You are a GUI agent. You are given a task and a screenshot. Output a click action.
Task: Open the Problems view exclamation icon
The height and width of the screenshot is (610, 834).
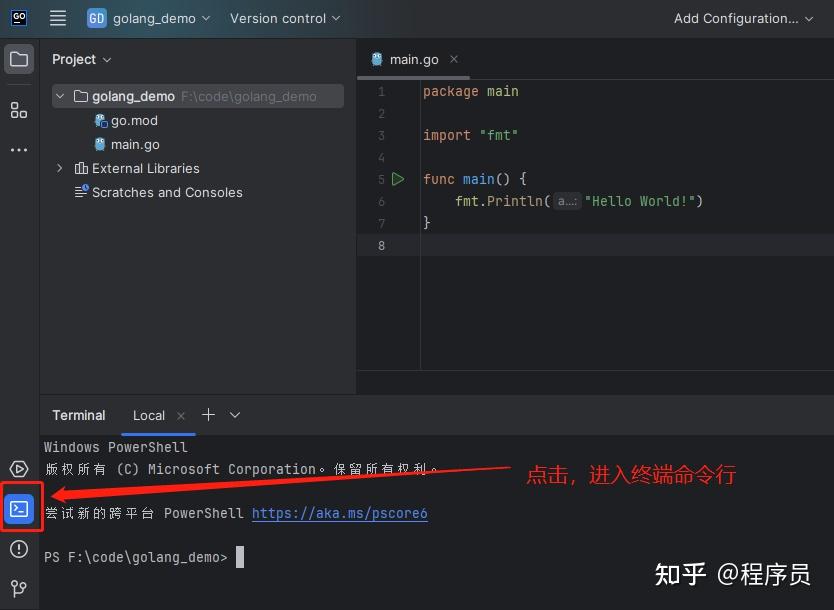[18, 548]
